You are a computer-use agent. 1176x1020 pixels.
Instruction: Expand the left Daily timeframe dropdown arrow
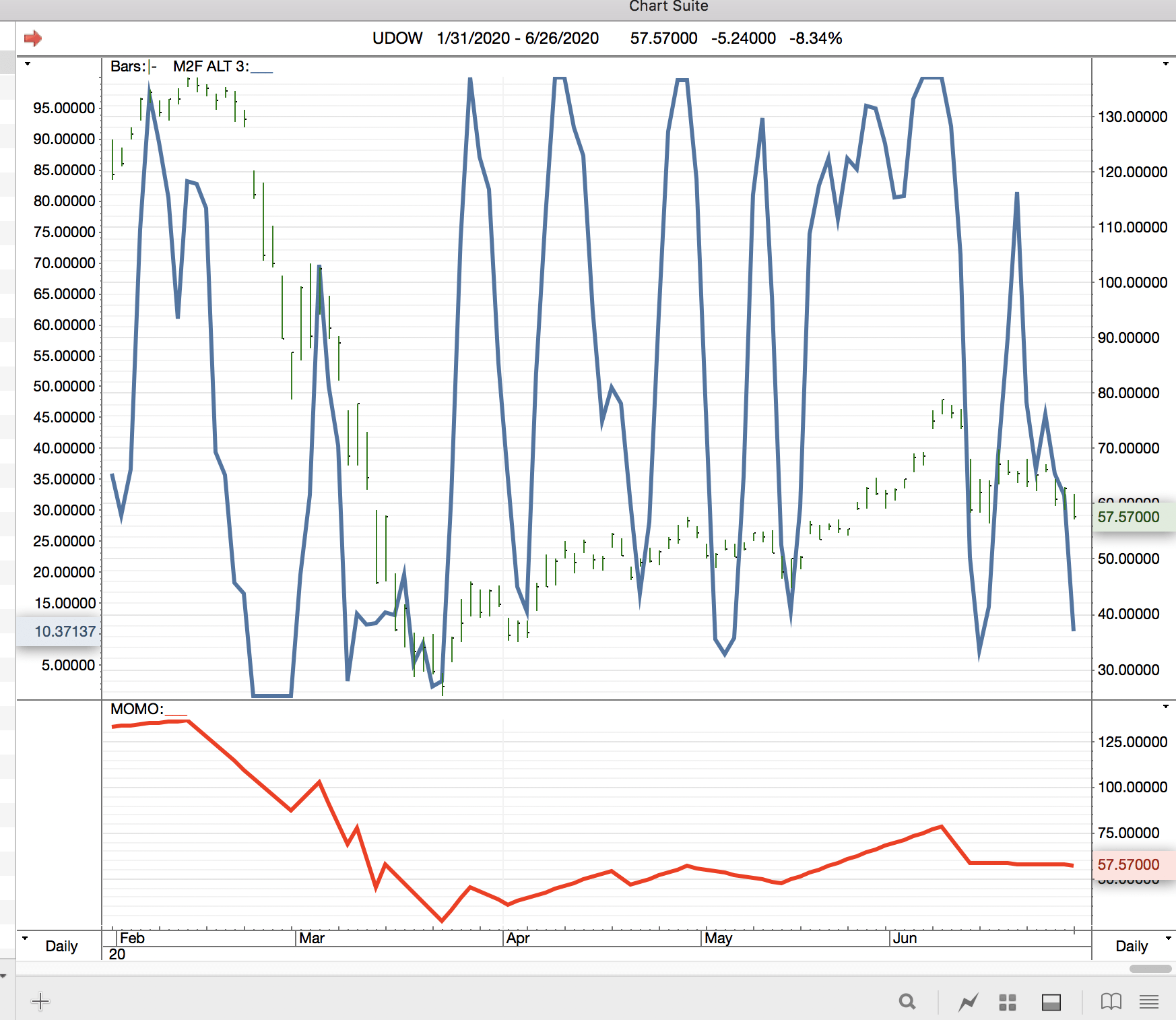point(25,938)
